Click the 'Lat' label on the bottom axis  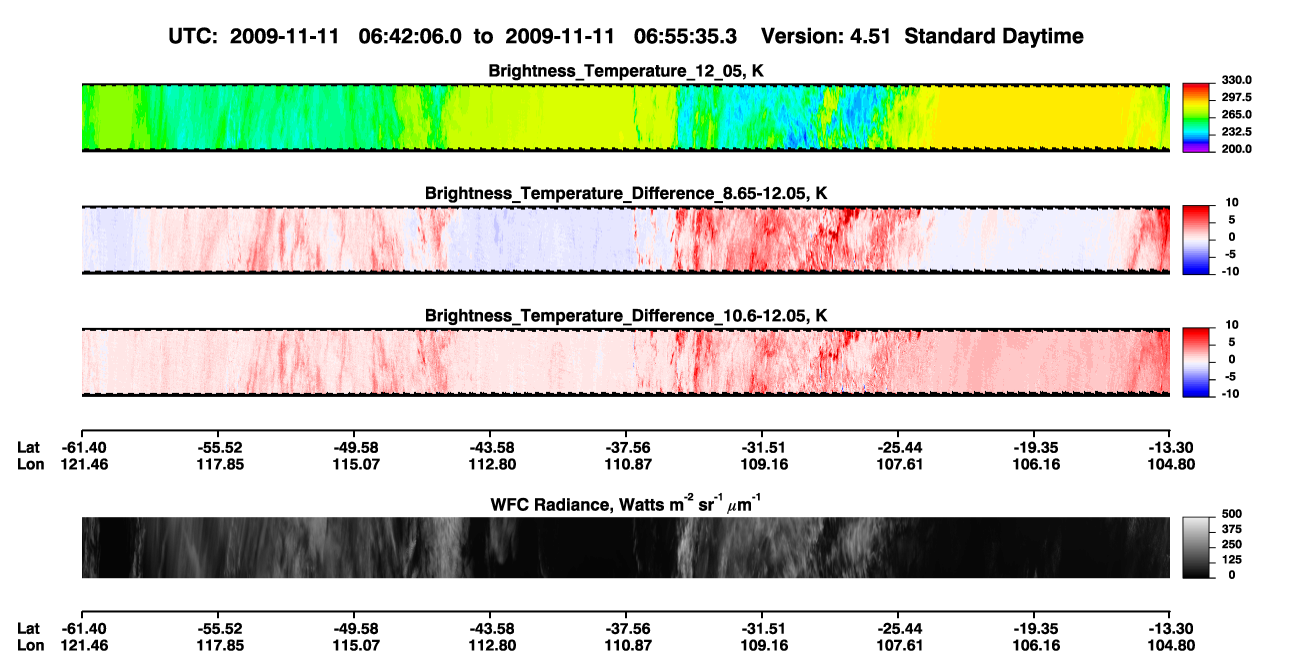[28, 628]
